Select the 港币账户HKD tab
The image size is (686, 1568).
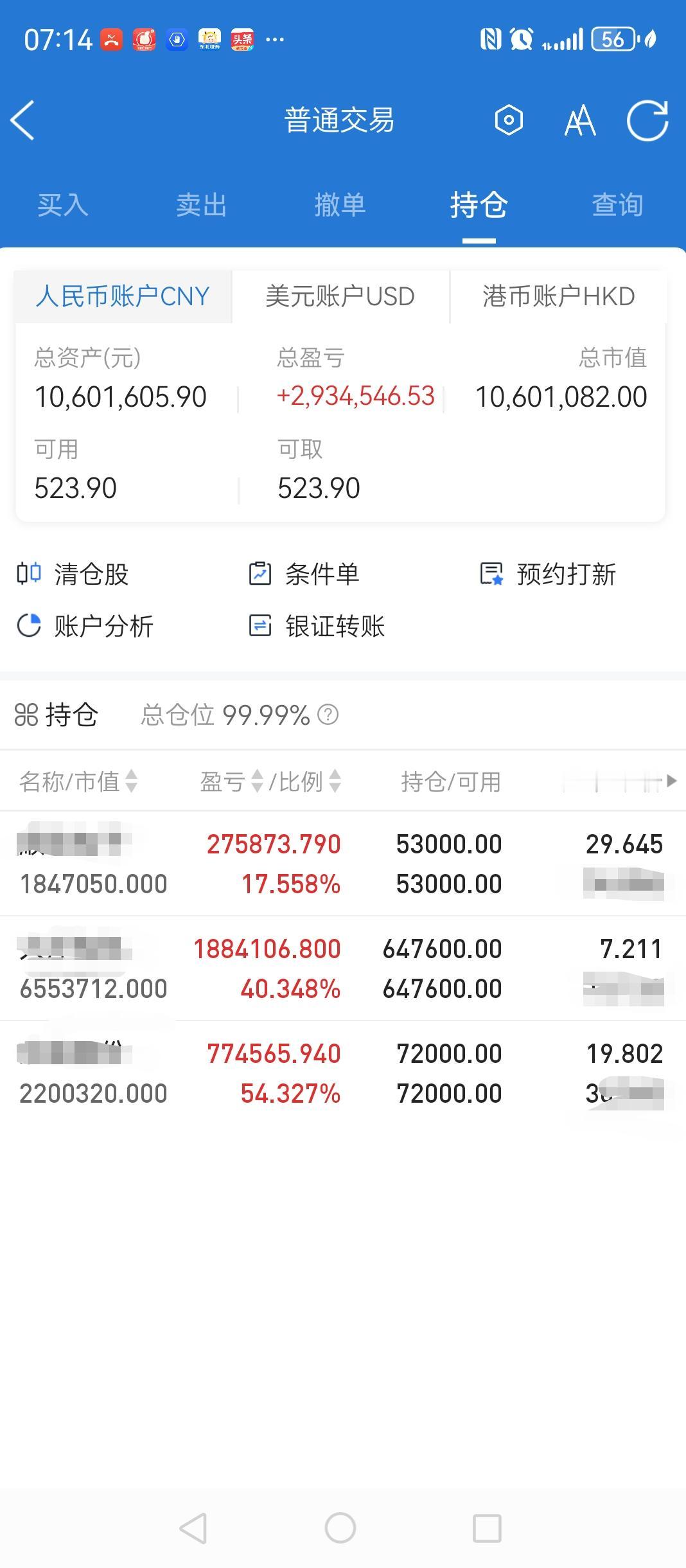[x=559, y=296]
